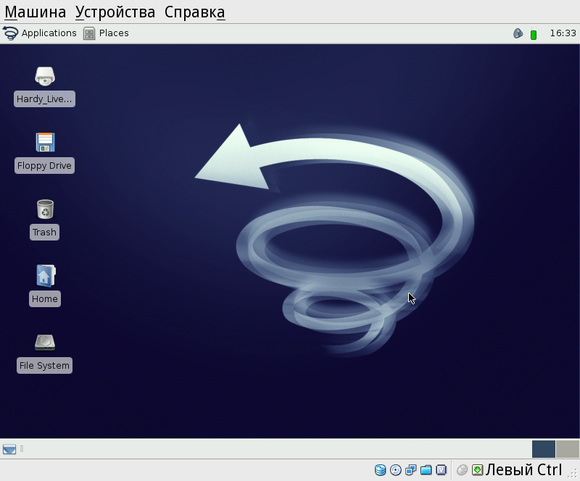Click the shared folders status icon
Viewport: 580px width, 481px height.
pyautogui.click(x=426, y=470)
